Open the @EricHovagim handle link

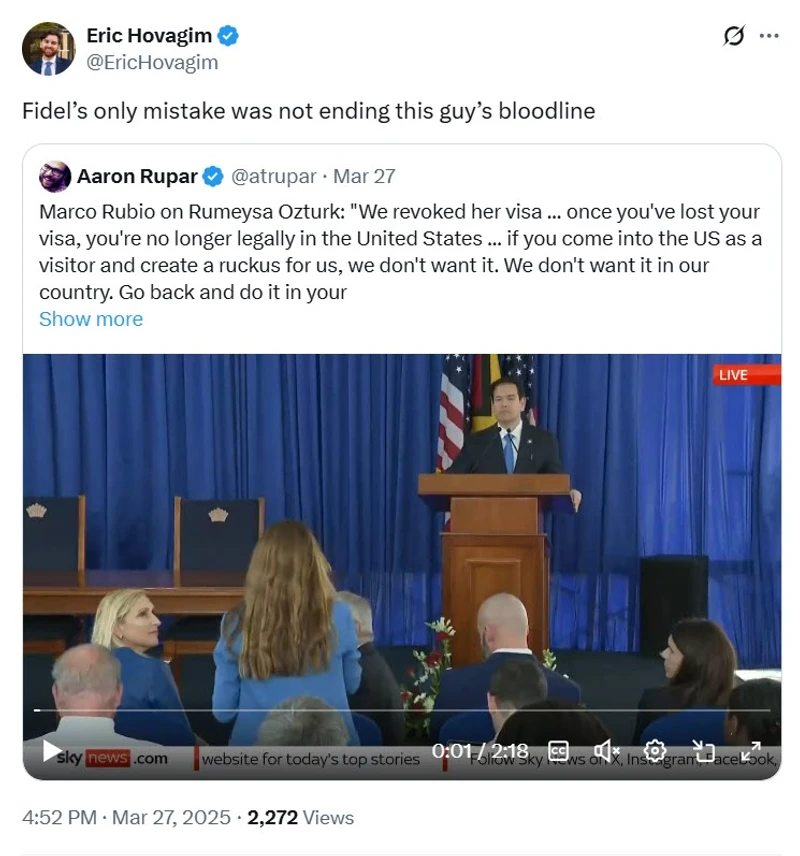[x=152, y=62]
